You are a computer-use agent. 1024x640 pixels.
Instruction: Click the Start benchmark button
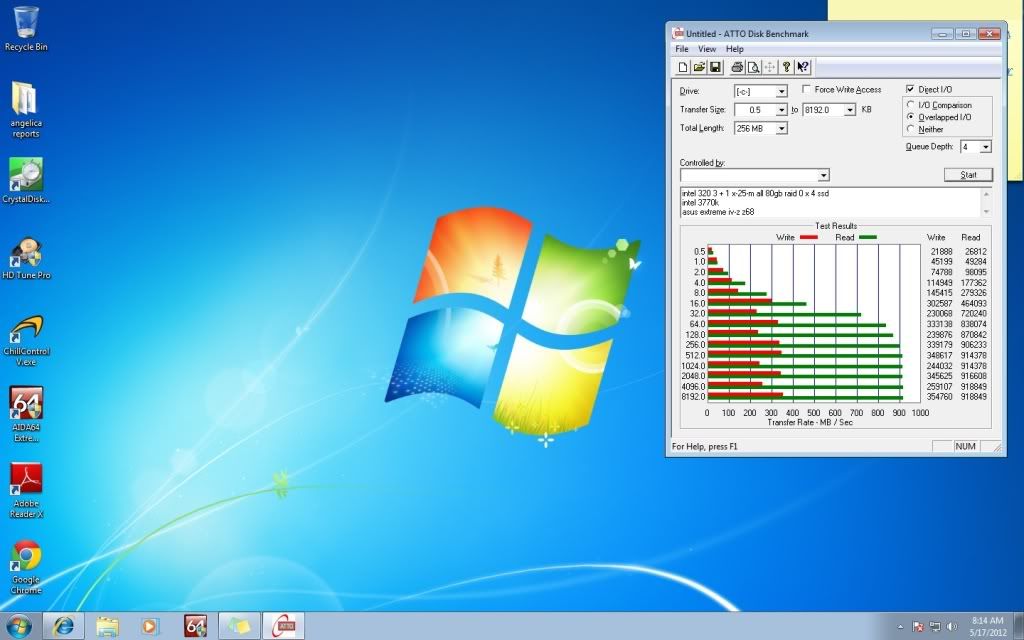[x=968, y=175]
